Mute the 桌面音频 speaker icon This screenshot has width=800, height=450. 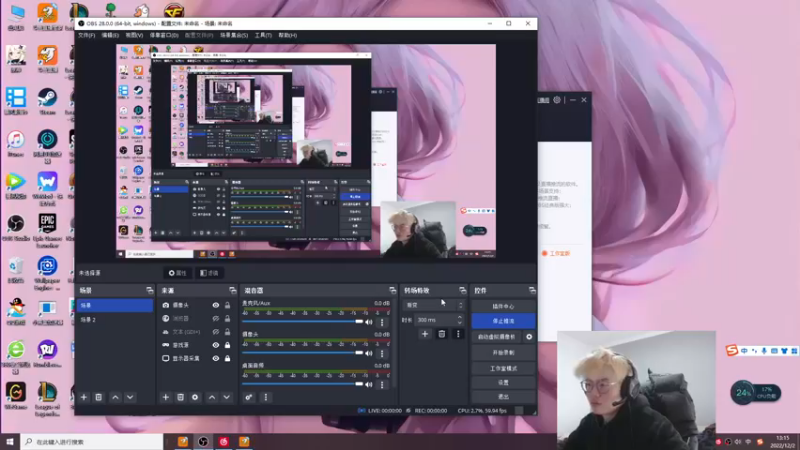(369, 384)
